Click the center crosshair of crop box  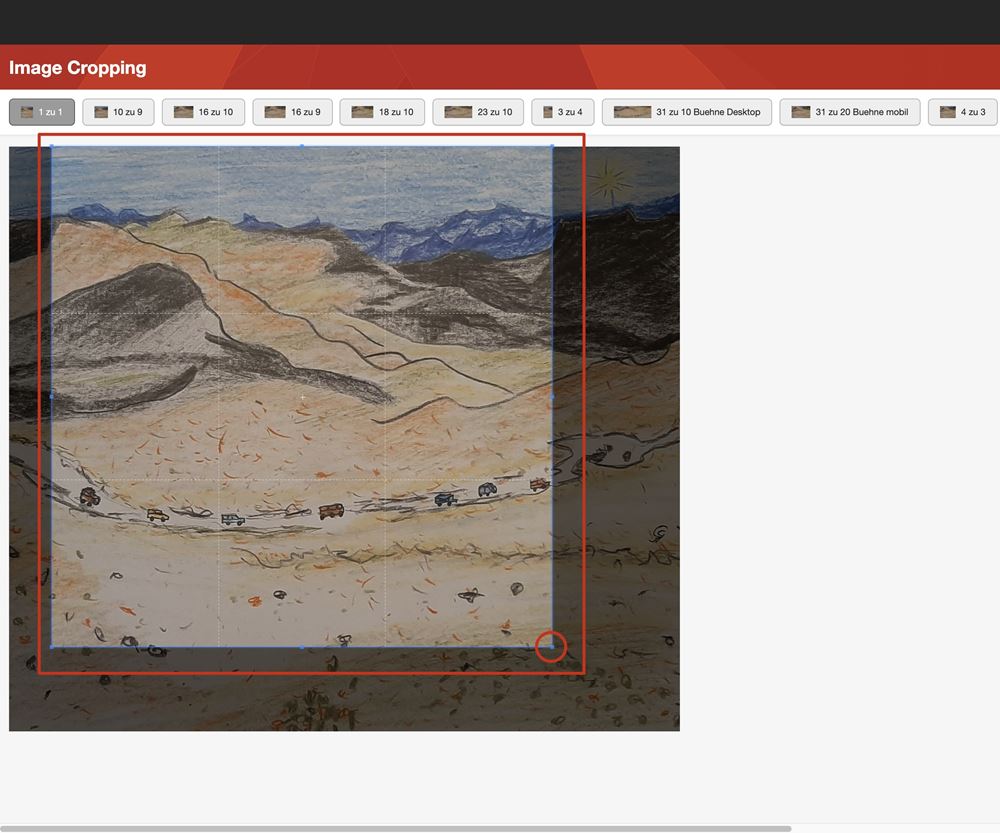pos(302,397)
